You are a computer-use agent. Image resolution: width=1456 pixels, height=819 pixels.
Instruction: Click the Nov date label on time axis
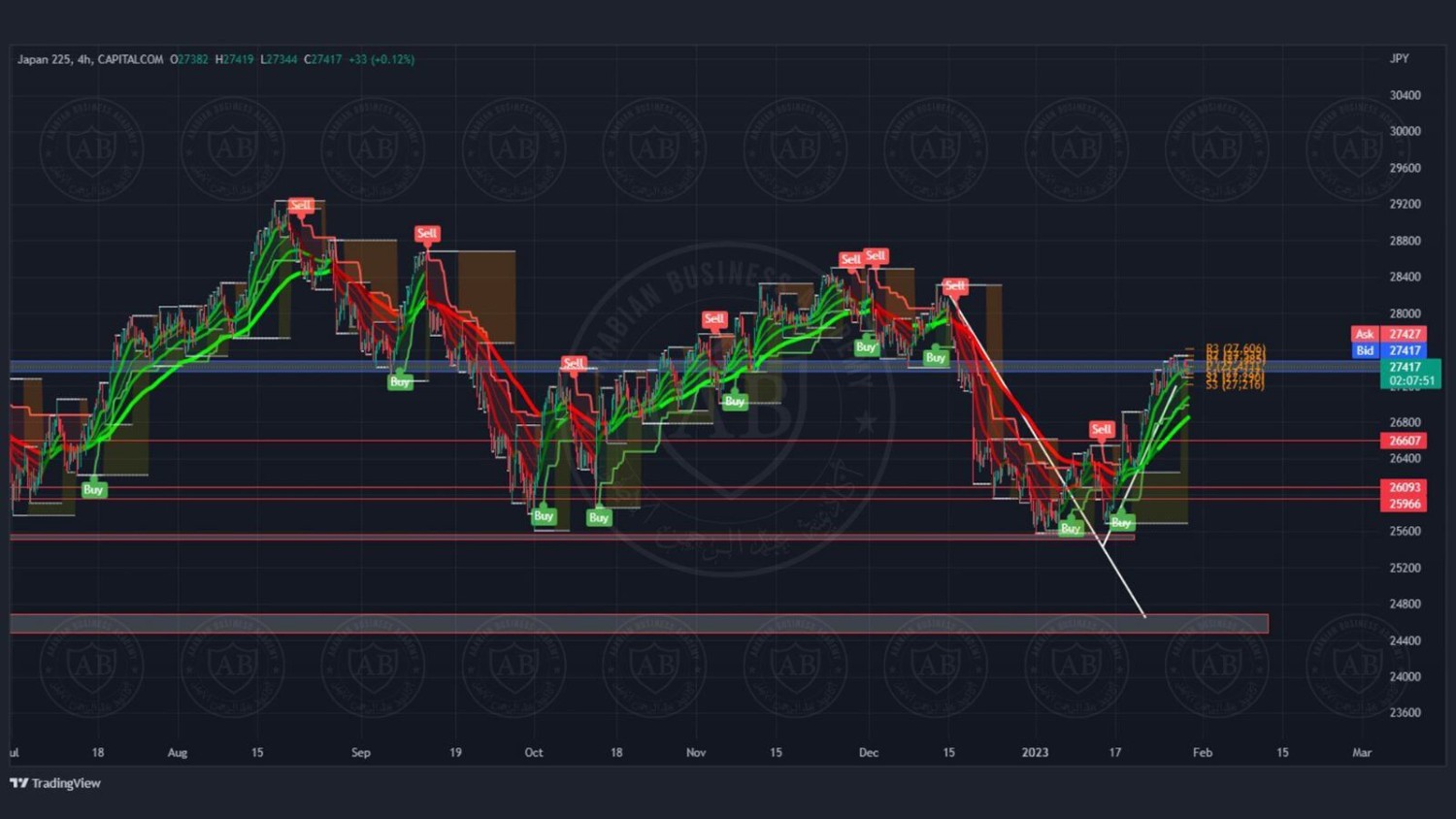(696, 752)
